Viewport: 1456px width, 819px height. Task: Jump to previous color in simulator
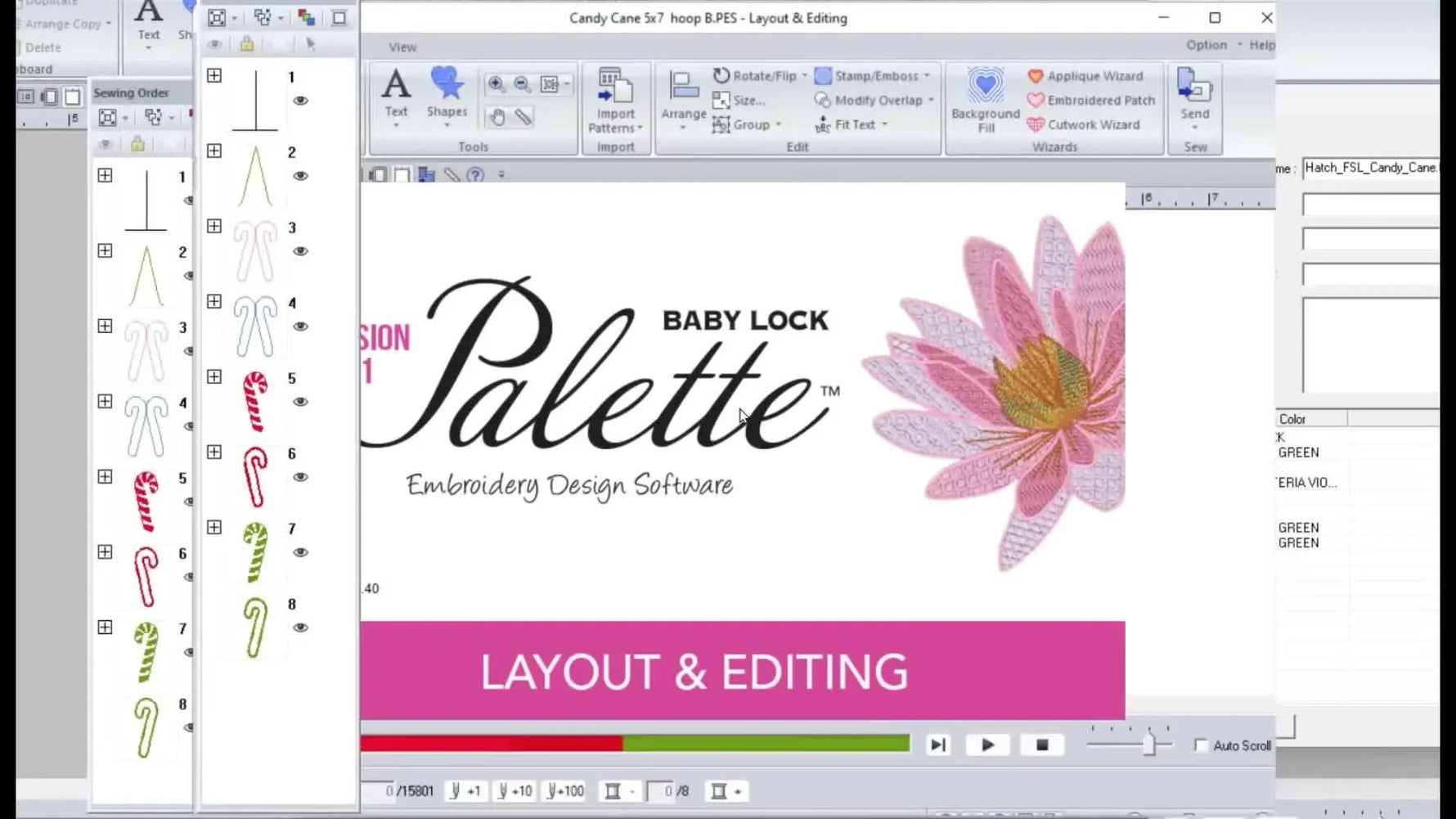pyautogui.click(x=618, y=791)
